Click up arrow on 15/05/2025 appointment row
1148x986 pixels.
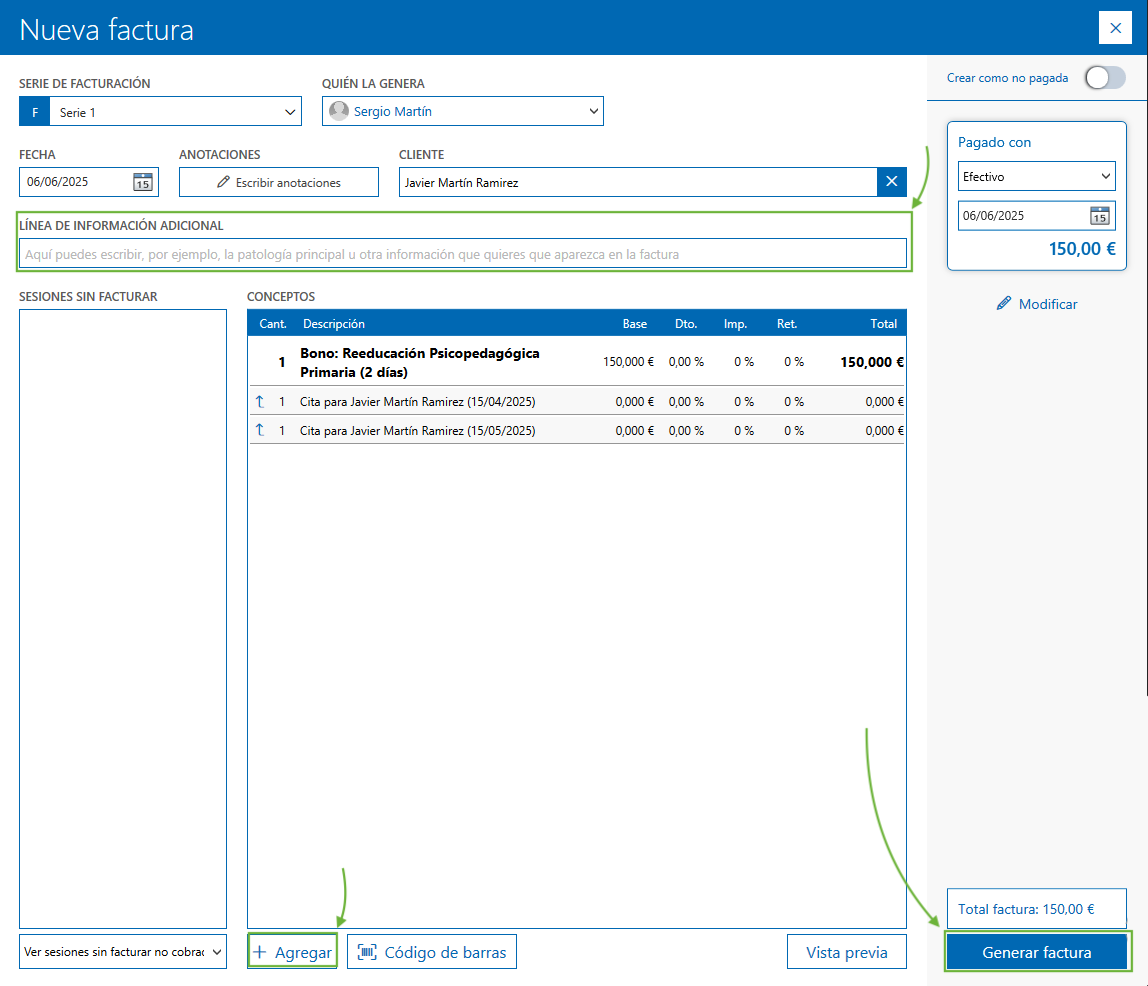[x=261, y=431]
